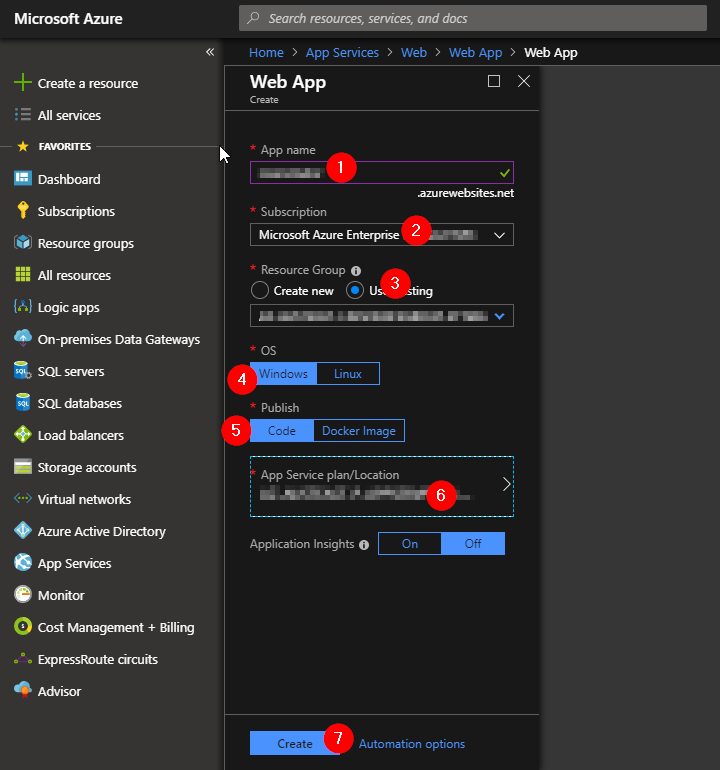Open the Storage accounts label
Screen dimensions: 720x770
click(87, 468)
